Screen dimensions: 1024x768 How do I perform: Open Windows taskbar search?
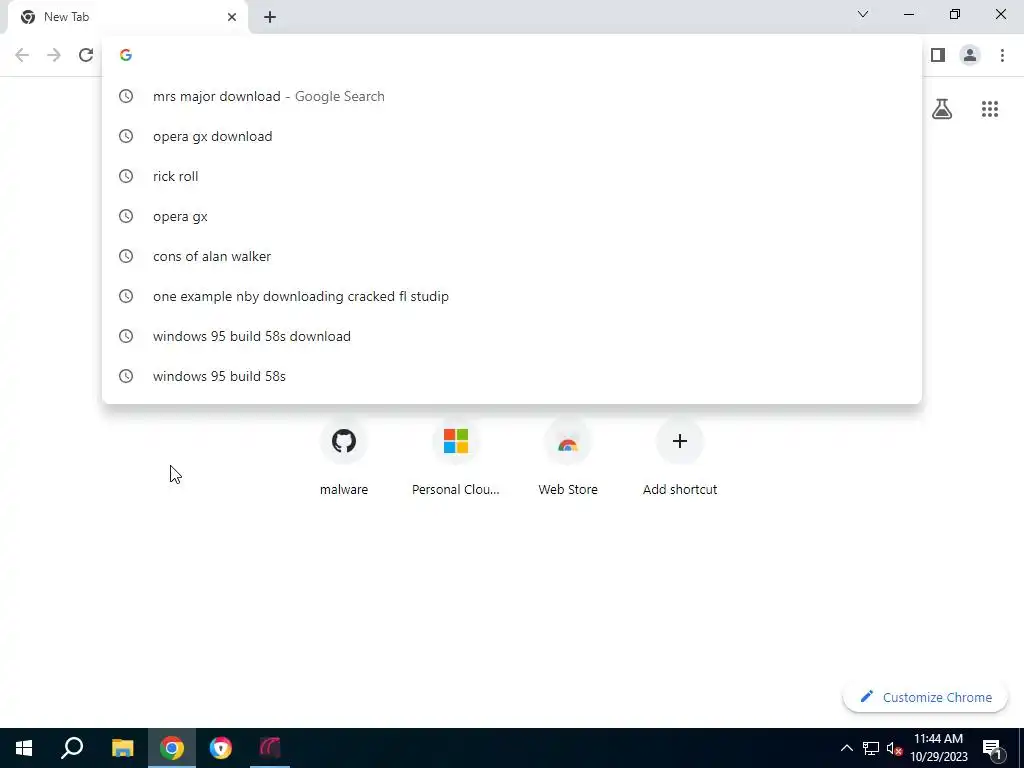(x=72, y=748)
